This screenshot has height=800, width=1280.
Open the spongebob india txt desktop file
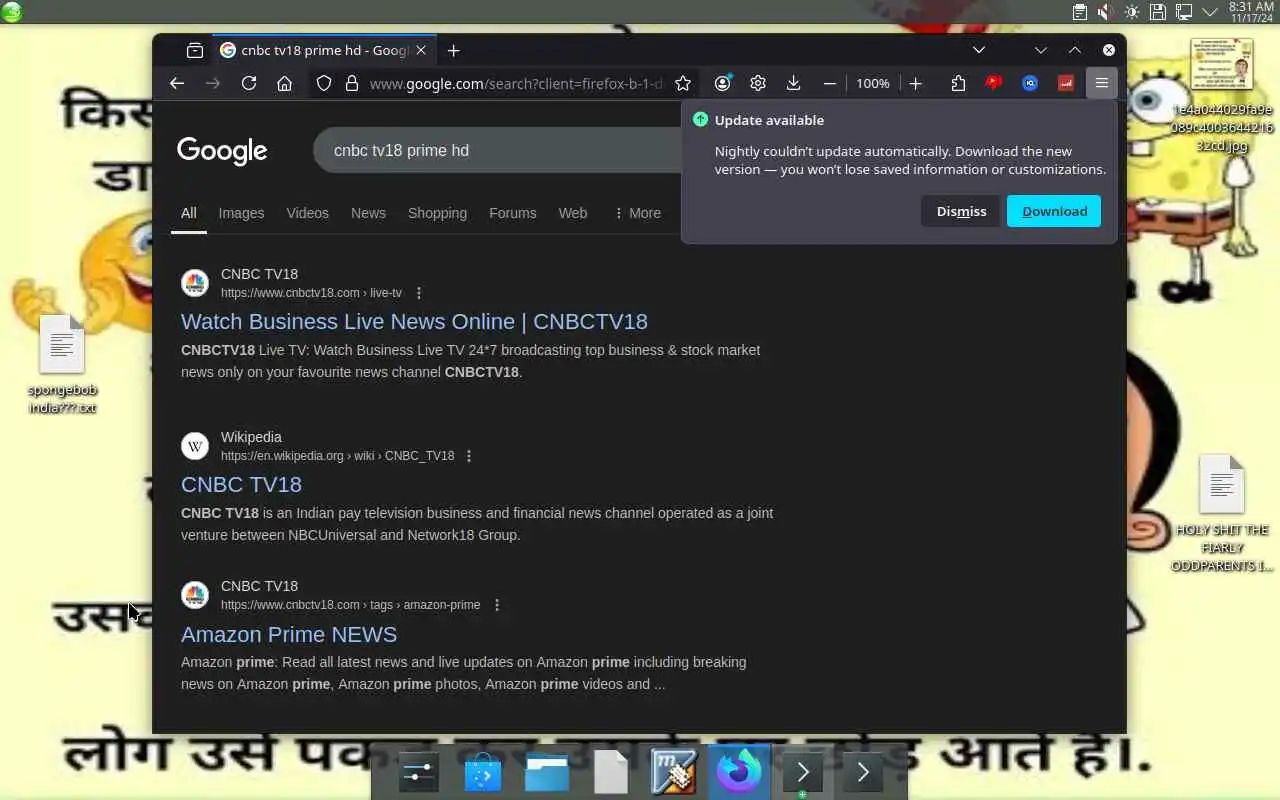tap(62, 364)
